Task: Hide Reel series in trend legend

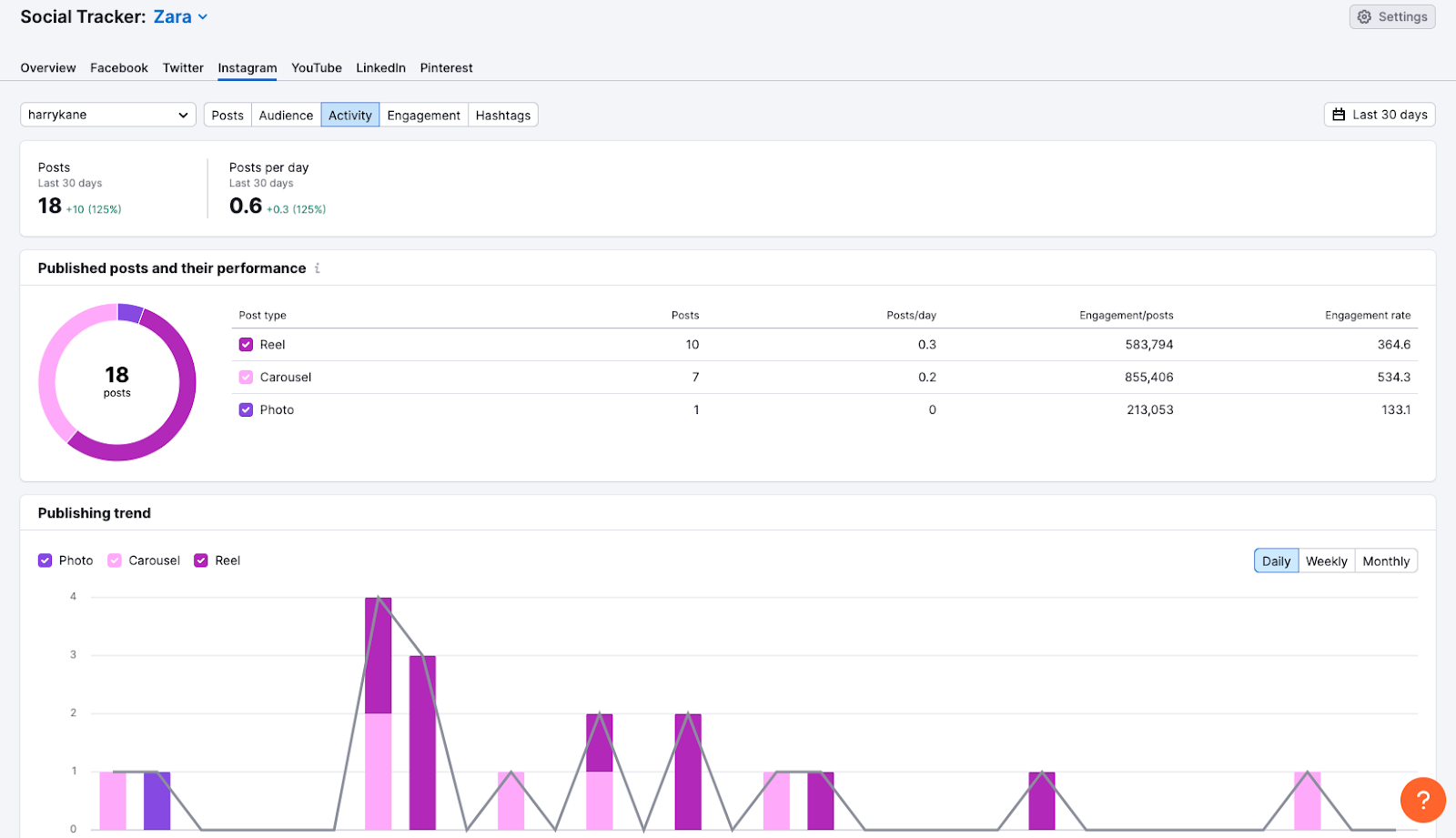Action: click(x=201, y=560)
